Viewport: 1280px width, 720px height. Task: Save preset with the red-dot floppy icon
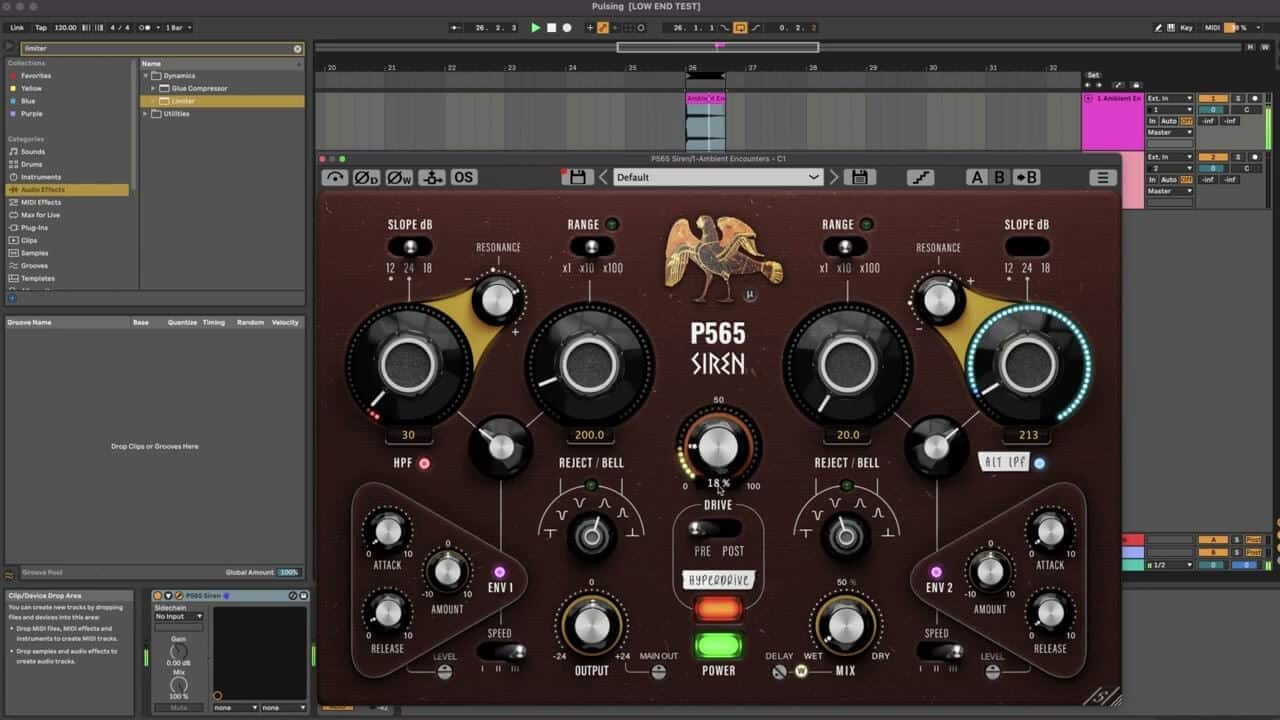576,177
